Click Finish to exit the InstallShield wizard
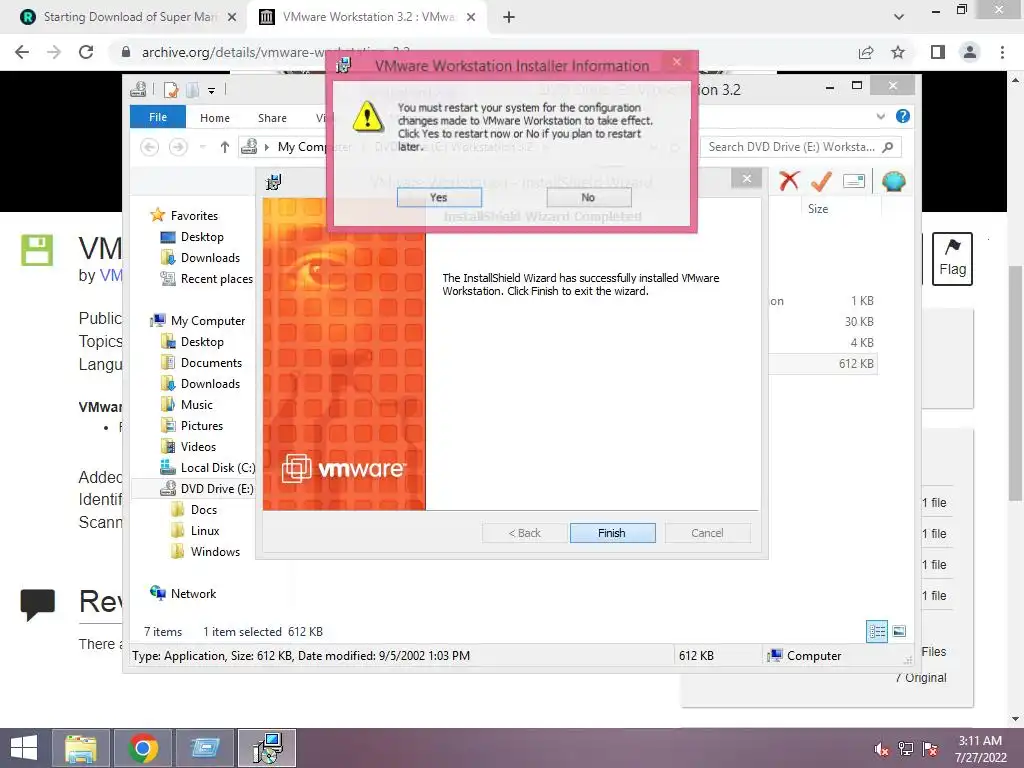Screen dimensions: 1024x768 [x=612, y=533]
